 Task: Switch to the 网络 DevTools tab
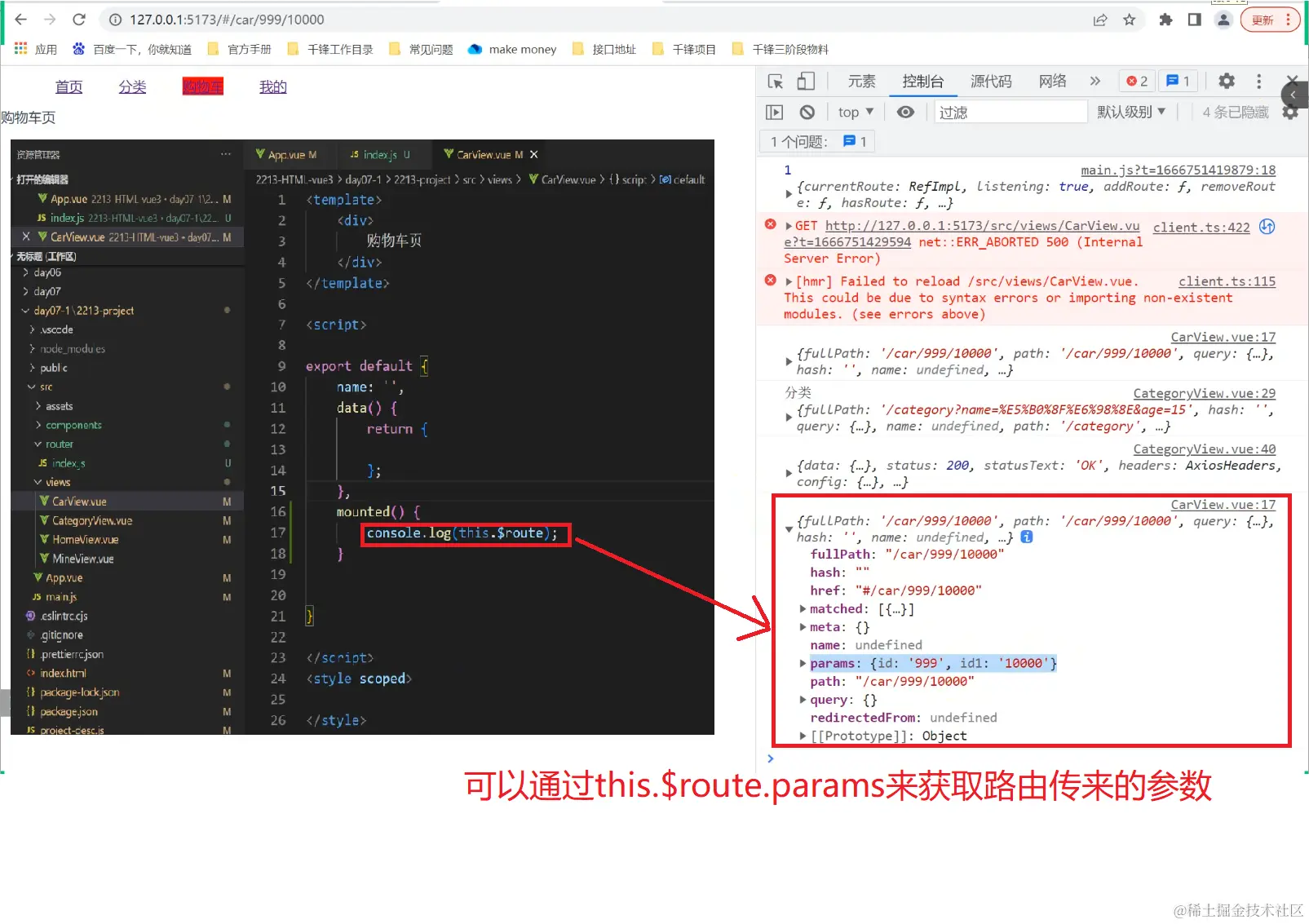1052,81
